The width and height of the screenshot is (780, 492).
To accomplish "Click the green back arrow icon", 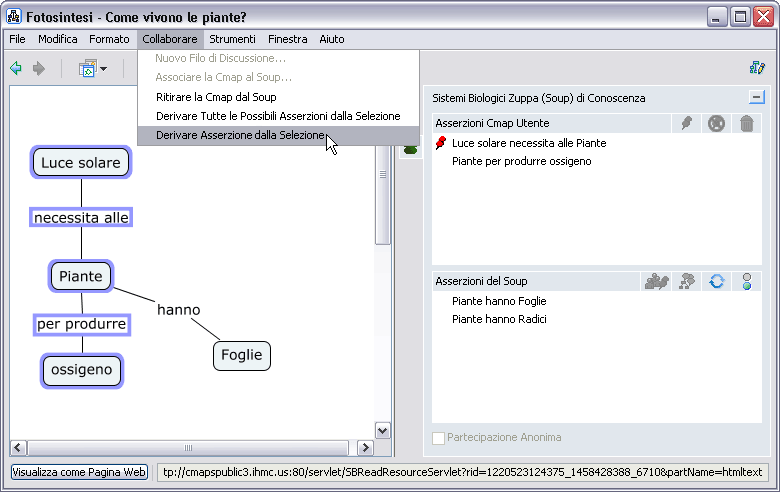I will (x=16, y=69).
